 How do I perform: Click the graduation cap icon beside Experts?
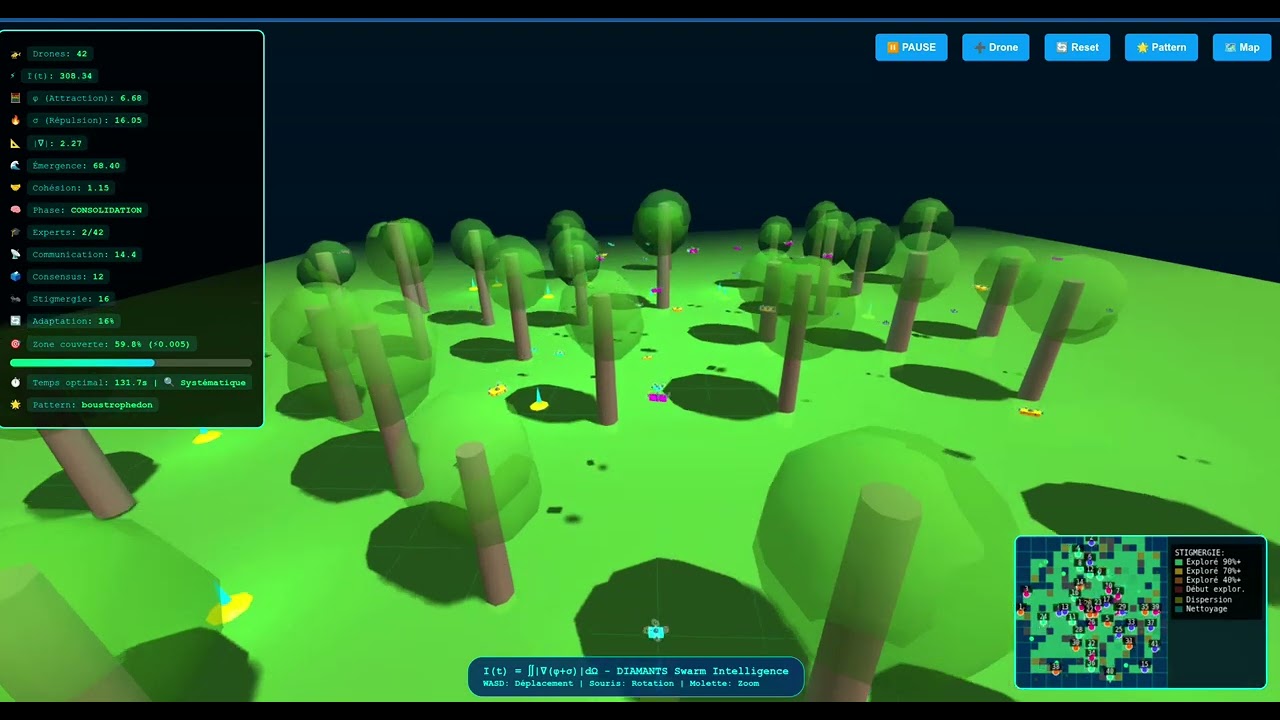point(15,232)
